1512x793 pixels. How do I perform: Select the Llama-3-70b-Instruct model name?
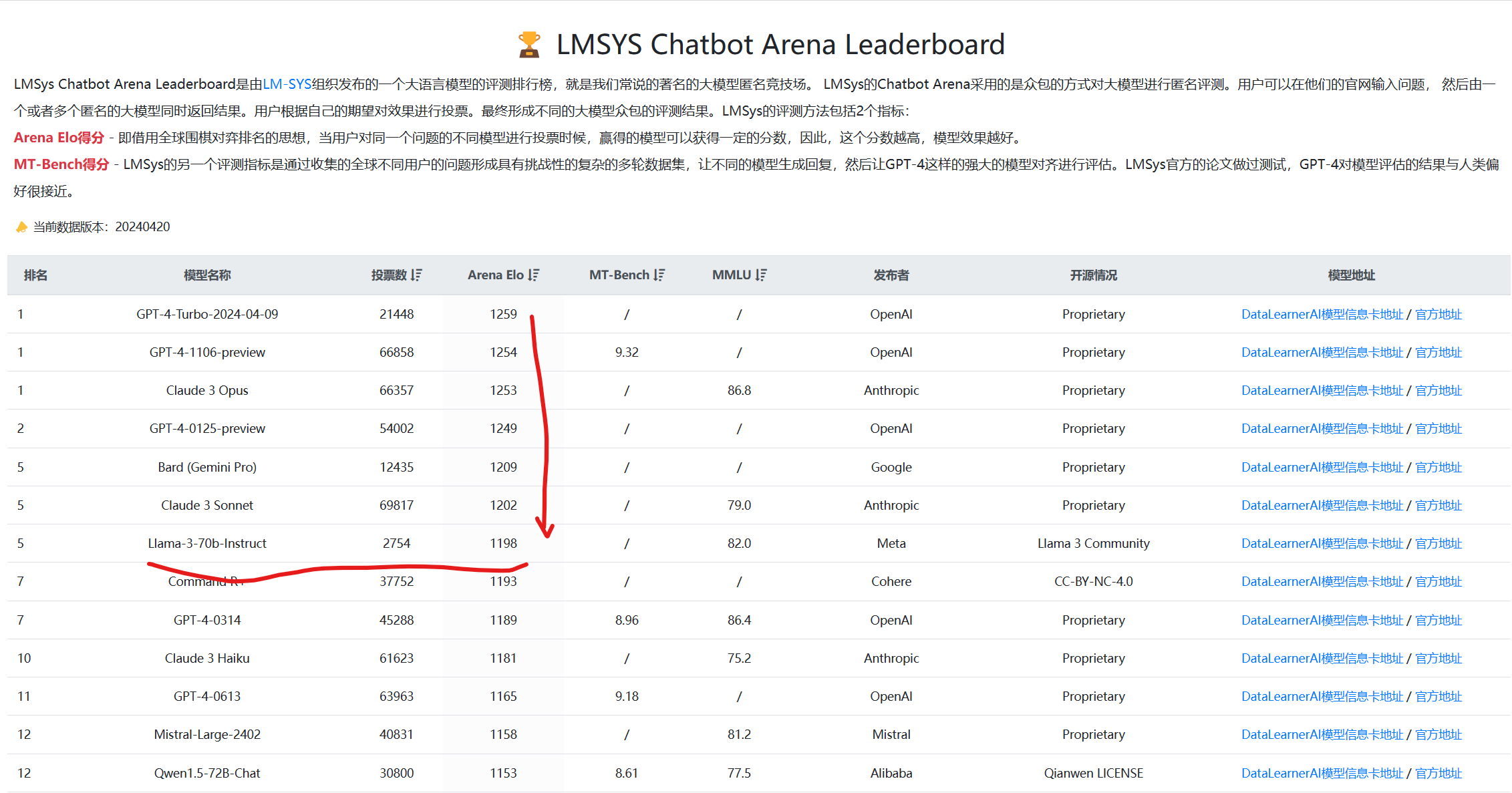click(x=207, y=543)
